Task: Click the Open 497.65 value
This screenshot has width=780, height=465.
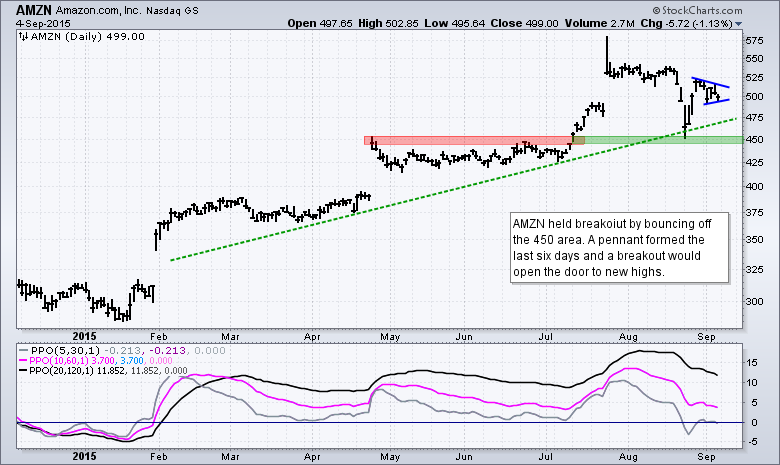Action: click(x=320, y=23)
